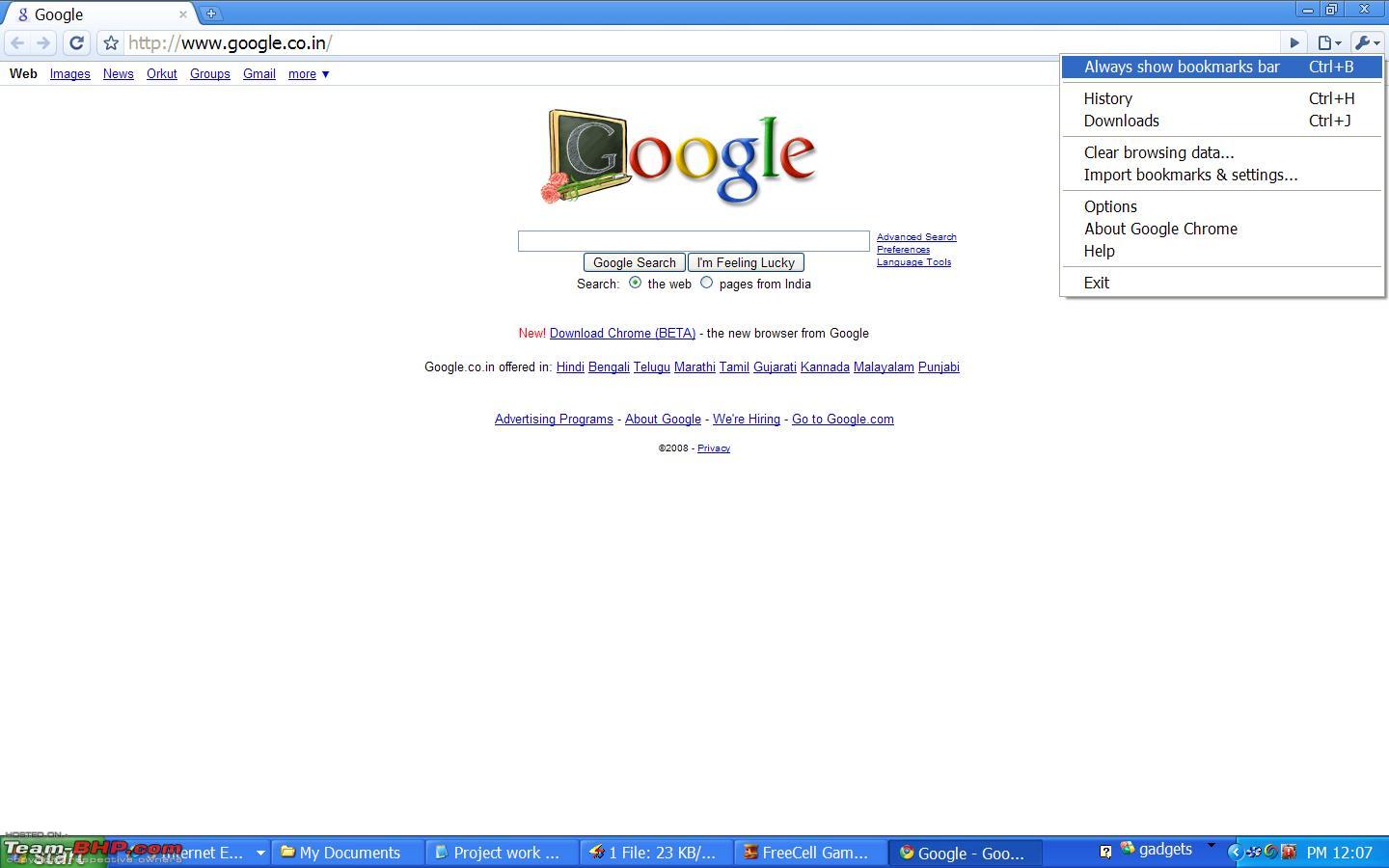The width and height of the screenshot is (1389, 868).
Task: Click the Forward navigation arrow
Action: tap(42, 42)
